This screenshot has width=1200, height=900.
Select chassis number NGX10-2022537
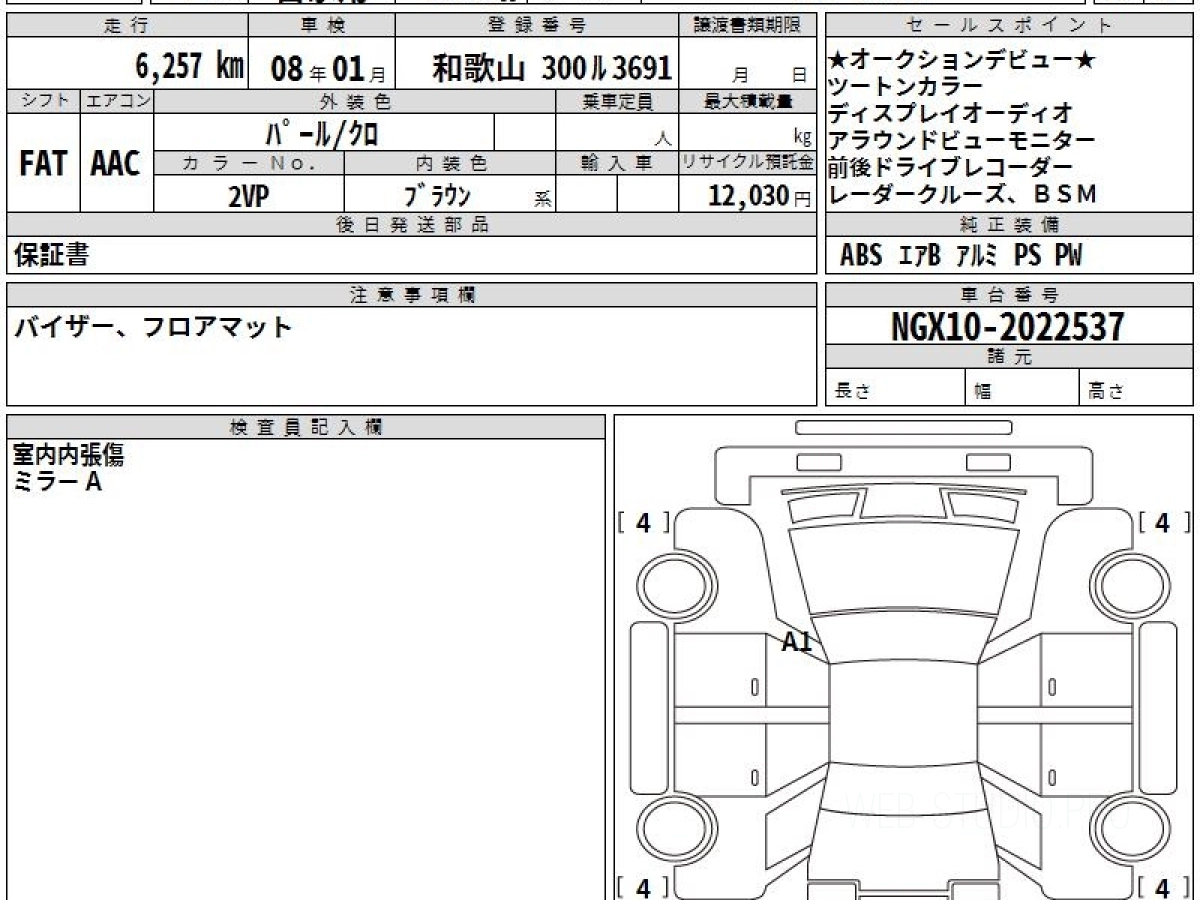pyautogui.click(x=1008, y=327)
